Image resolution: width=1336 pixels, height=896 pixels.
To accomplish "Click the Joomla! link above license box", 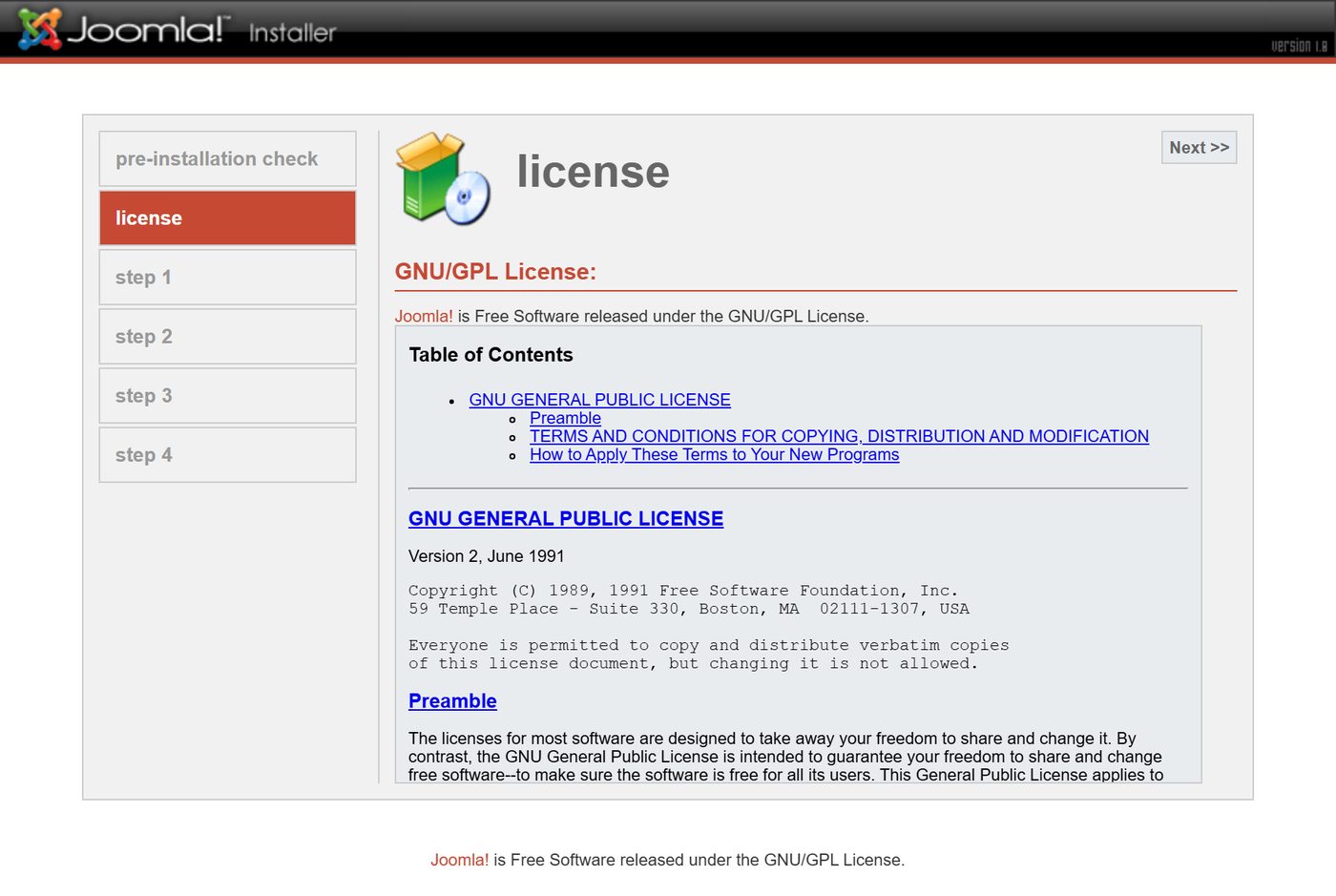I will [424, 316].
